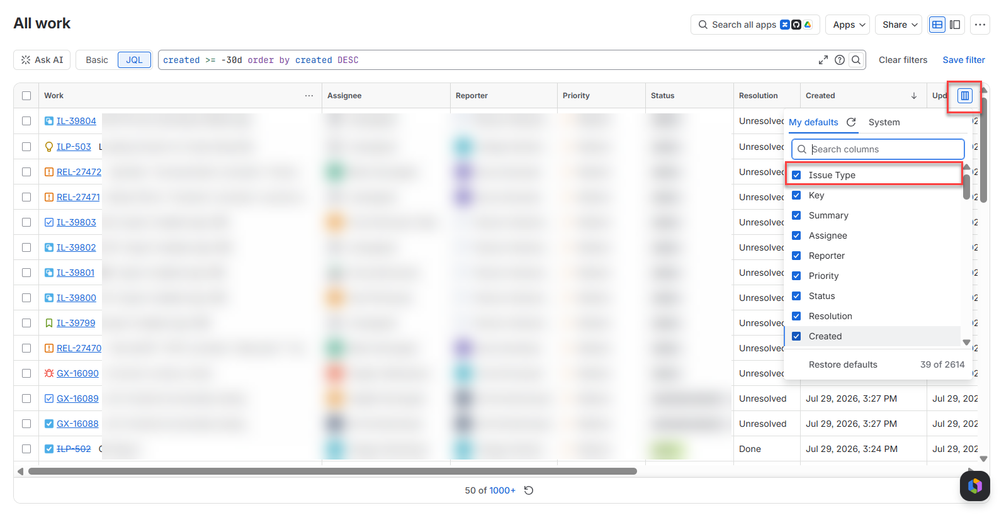Screen dimensions: 999x515
Task: Open JQL syntax help icon
Action: pyautogui.click(x=840, y=60)
